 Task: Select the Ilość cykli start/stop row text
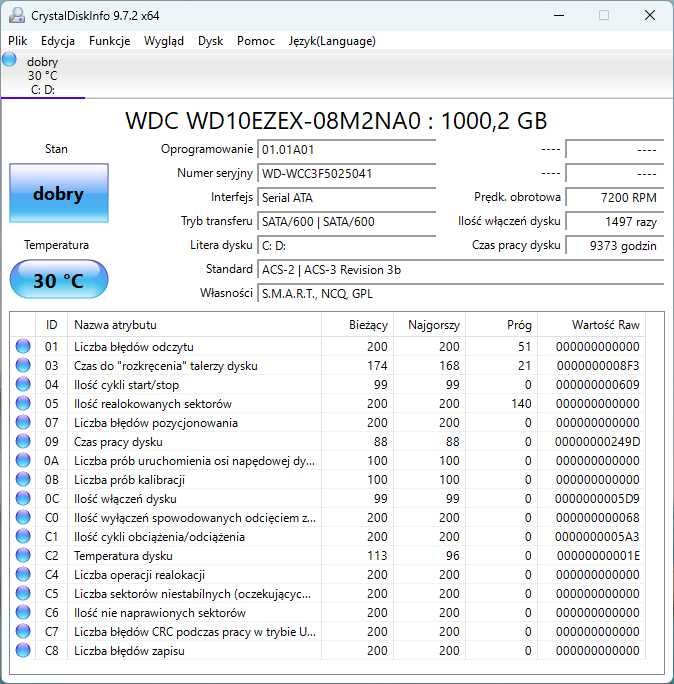[127, 385]
